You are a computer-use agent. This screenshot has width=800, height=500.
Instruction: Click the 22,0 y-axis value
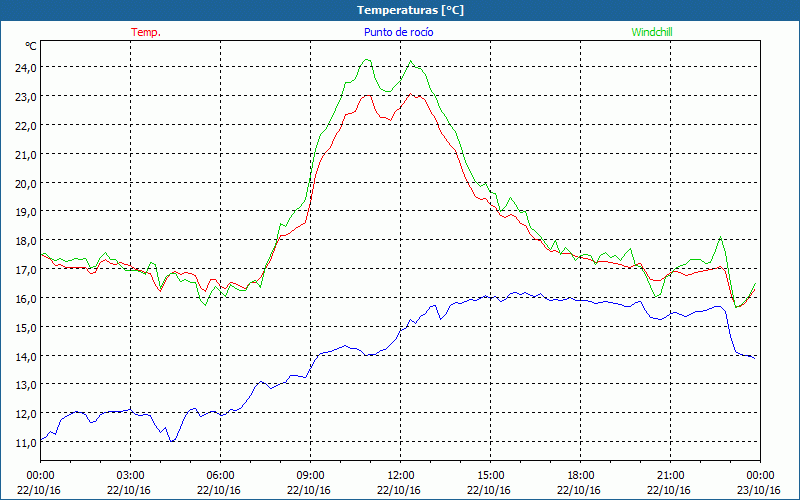tap(26, 126)
